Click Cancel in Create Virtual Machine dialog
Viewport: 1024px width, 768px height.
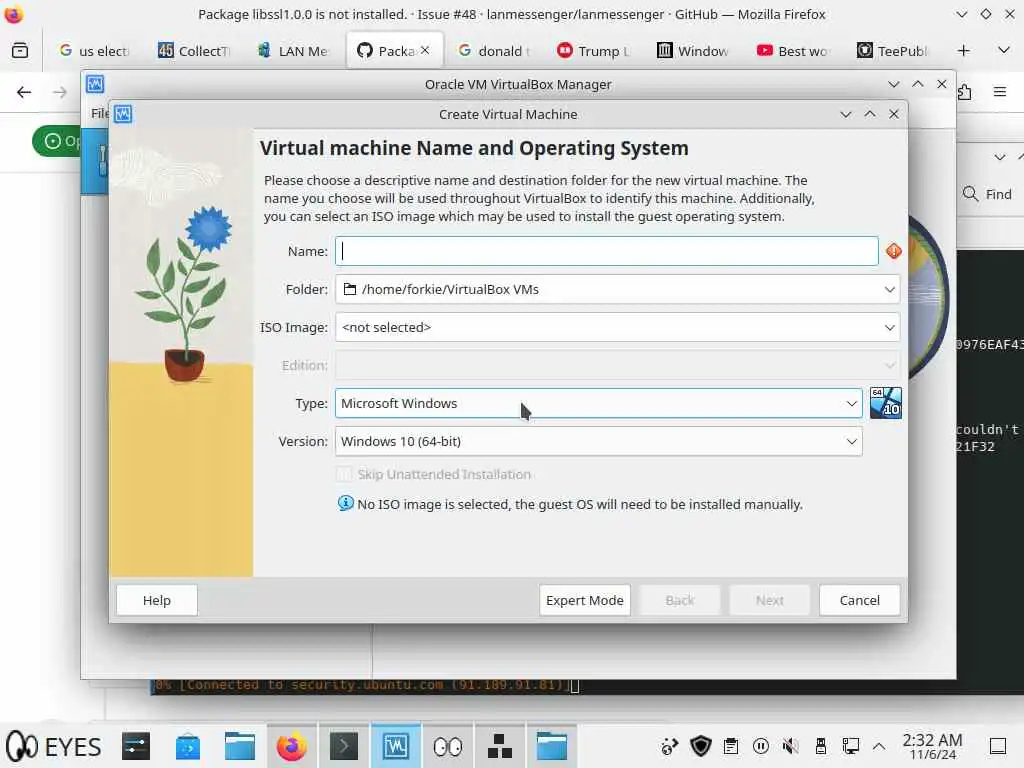[859, 600]
